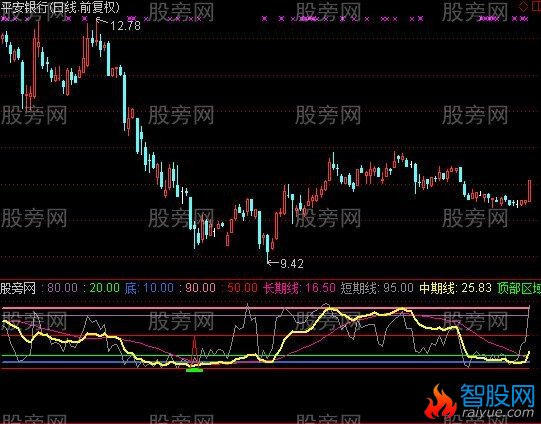This screenshot has width=541, height=424.
Task: Select the 9.42 low price label
Action: click(x=292, y=264)
